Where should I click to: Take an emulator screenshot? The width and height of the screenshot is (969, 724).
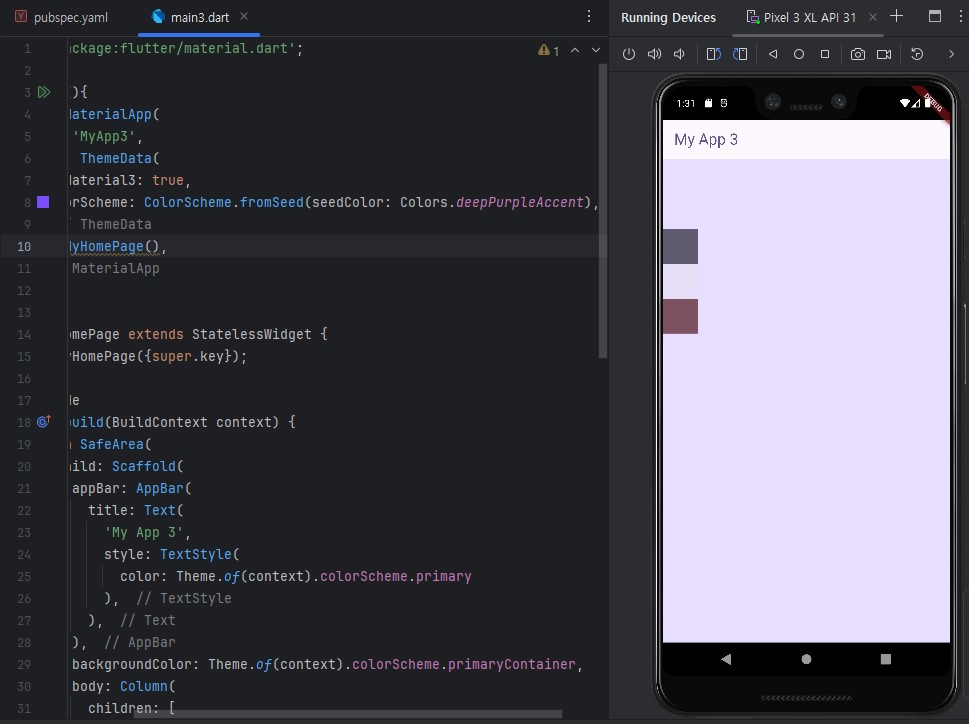pyautogui.click(x=858, y=54)
